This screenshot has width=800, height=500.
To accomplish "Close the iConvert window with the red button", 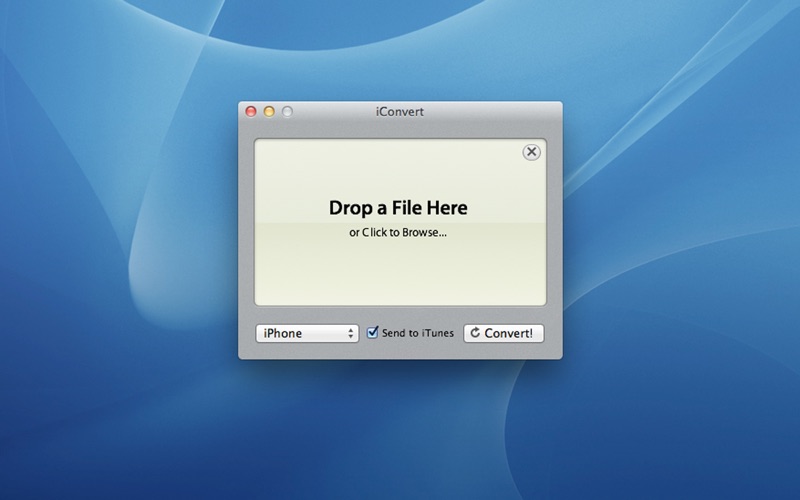I will 251,111.
